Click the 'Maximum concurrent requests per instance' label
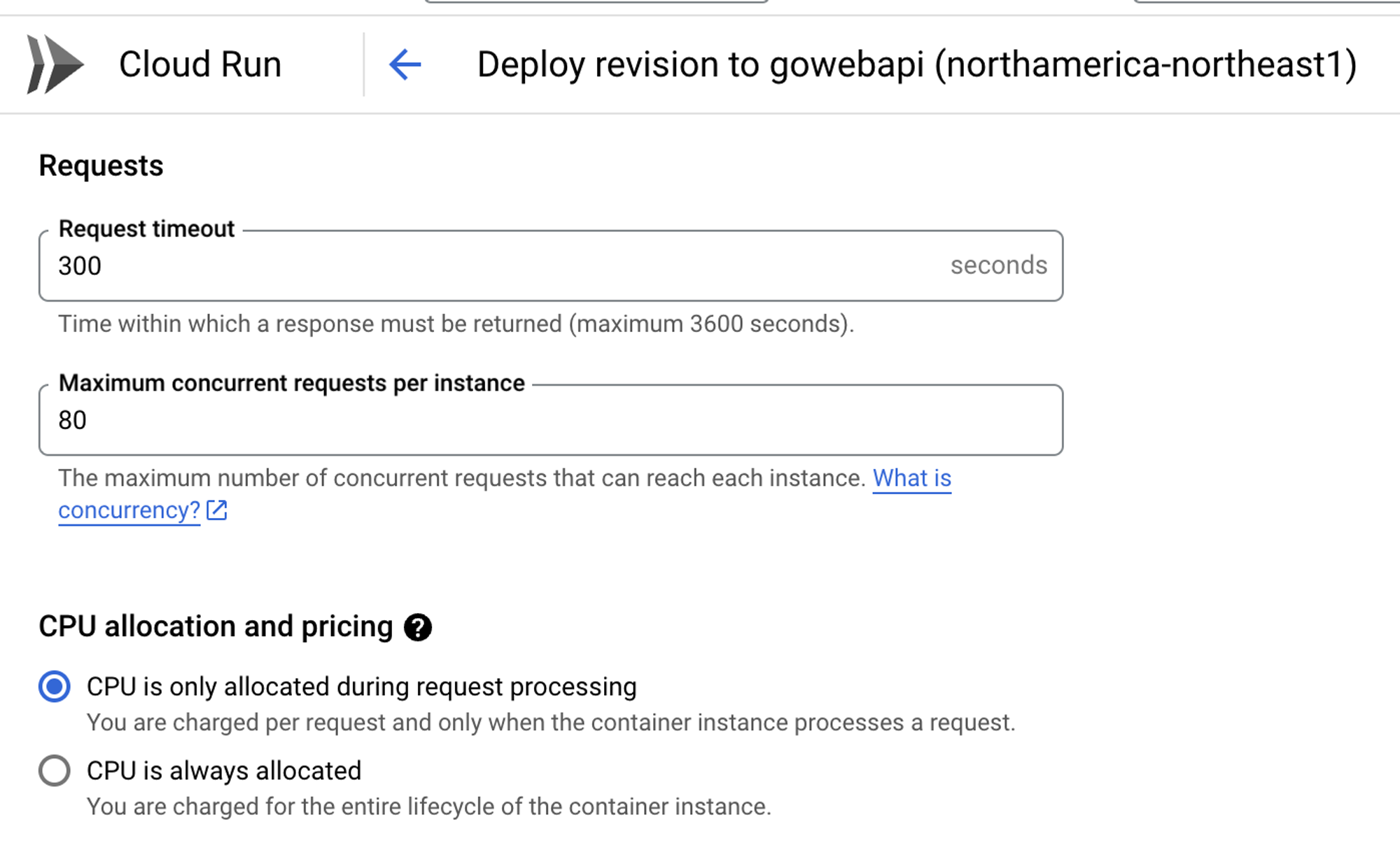The height and width of the screenshot is (859, 1400). click(x=291, y=383)
